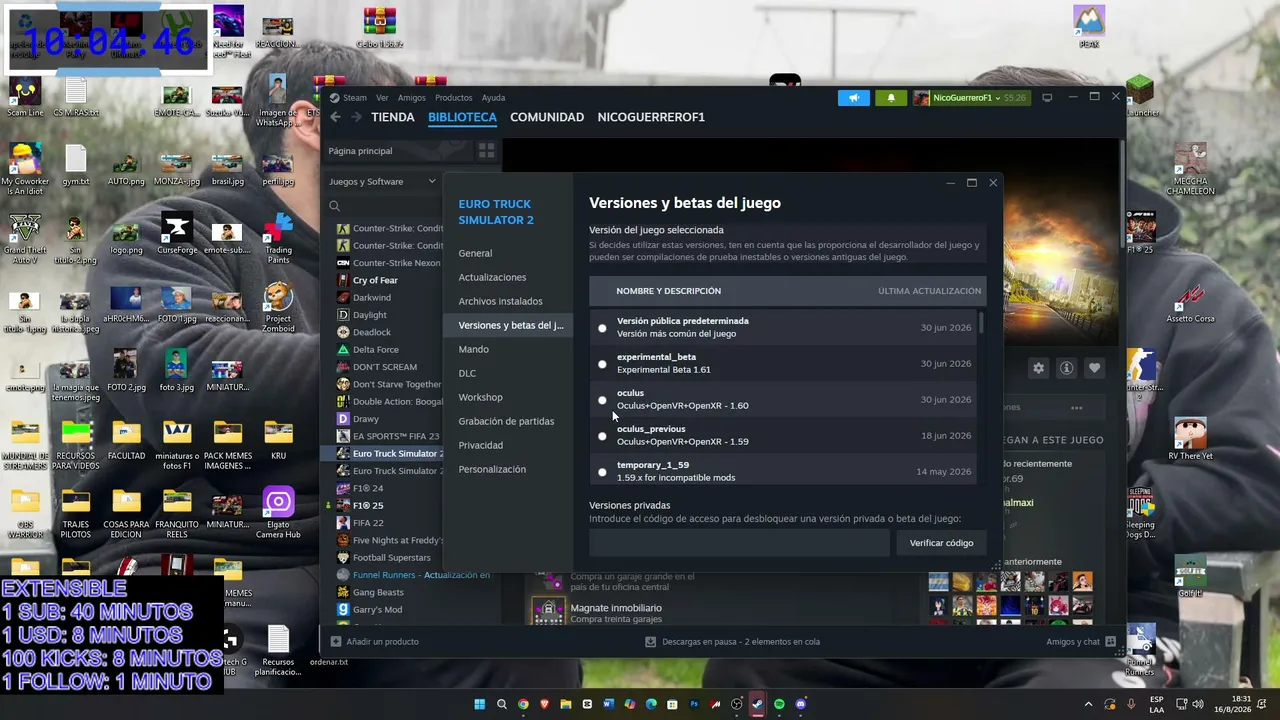The height and width of the screenshot is (720, 1280).
Task: Open Steam notifications bell
Action: point(890,98)
